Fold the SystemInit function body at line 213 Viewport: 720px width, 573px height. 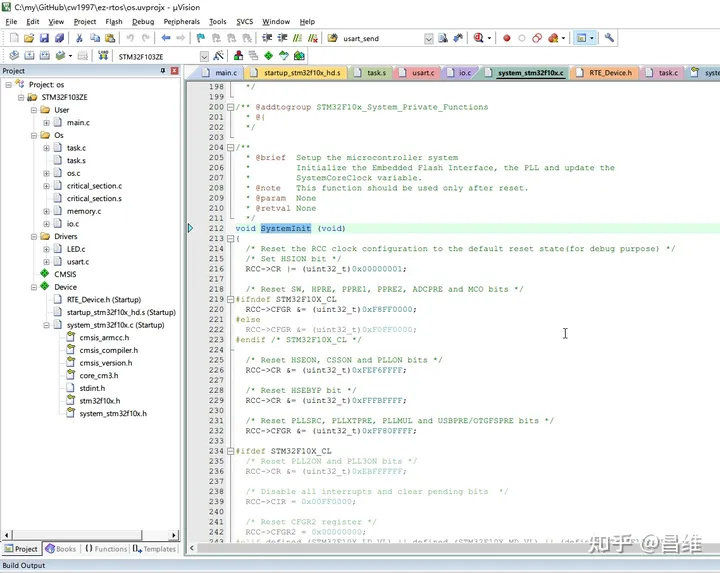pyautogui.click(x=231, y=238)
